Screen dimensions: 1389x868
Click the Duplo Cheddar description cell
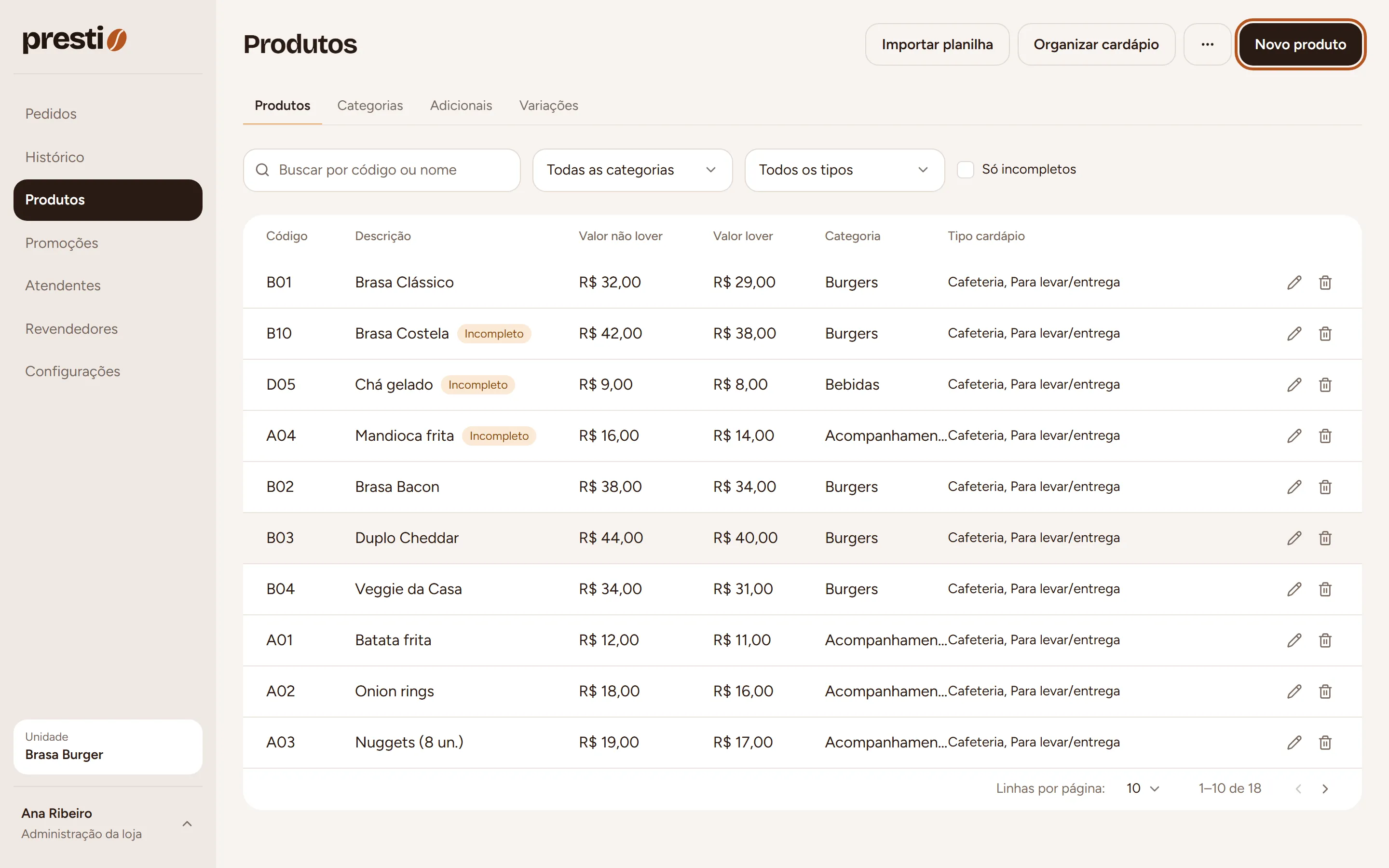(407, 538)
